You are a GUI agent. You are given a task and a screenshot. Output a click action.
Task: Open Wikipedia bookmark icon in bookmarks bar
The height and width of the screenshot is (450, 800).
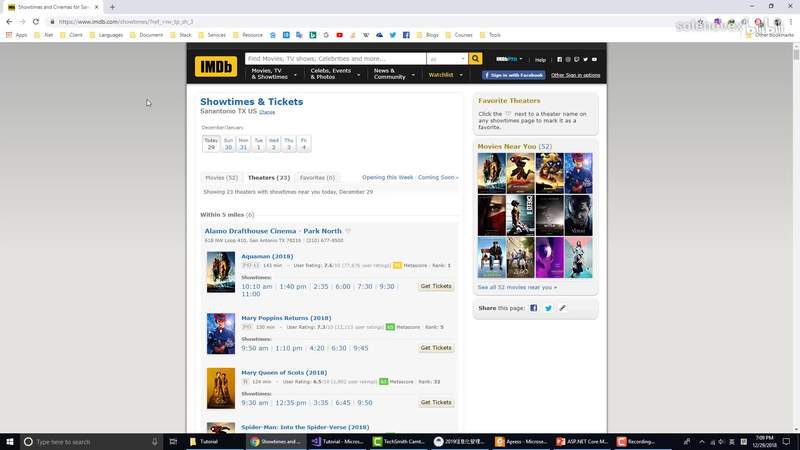pyautogui.click(x=366, y=35)
